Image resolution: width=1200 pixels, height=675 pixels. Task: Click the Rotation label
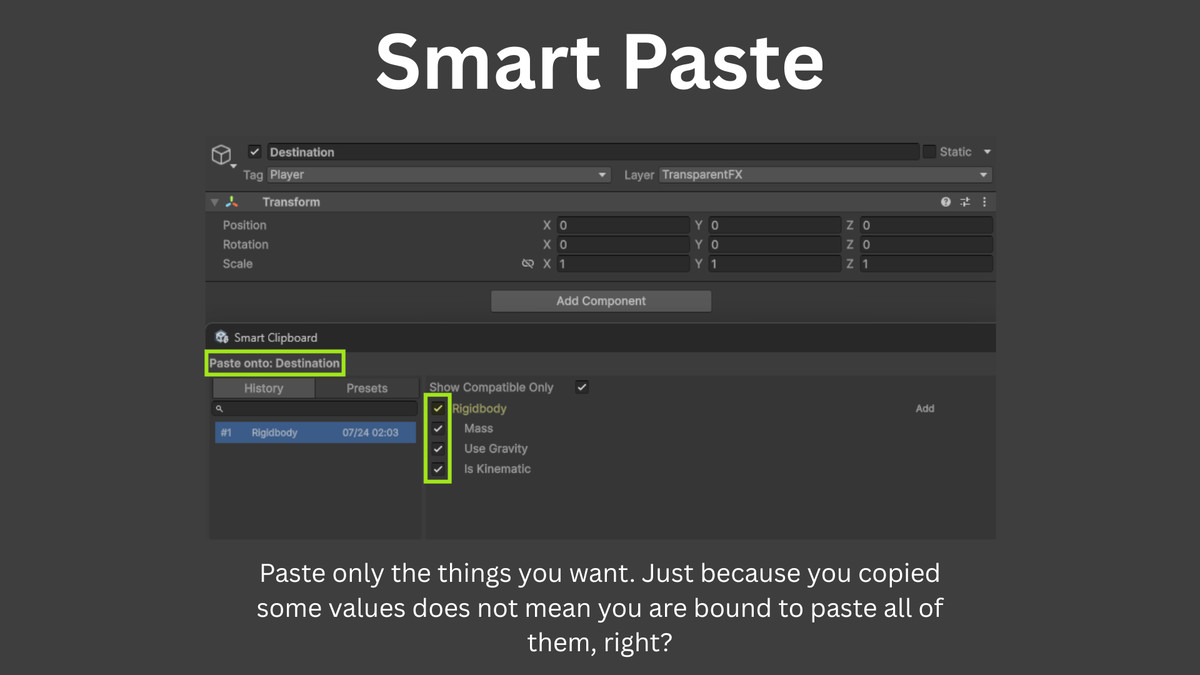245,245
